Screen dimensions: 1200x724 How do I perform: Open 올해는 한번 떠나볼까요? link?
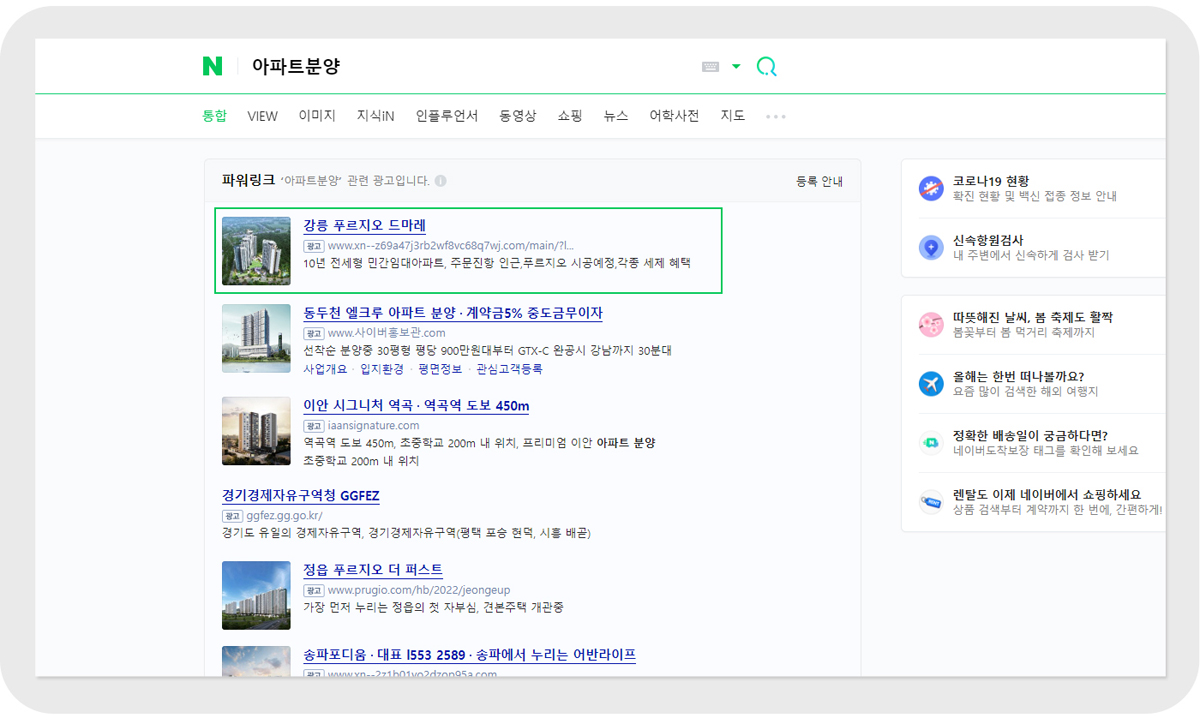[x=1018, y=376]
